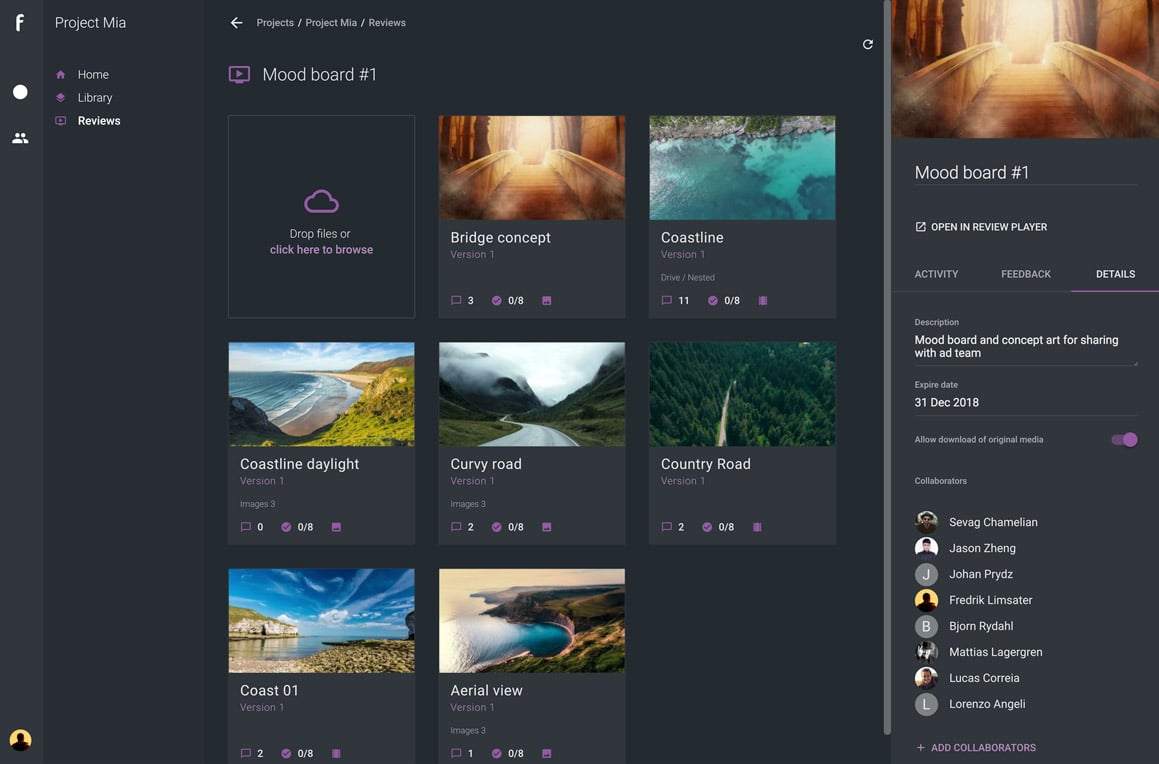This screenshot has height=764, width=1159.
Task: Open Projects breadcrumb link
Action: click(x=275, y=23)
